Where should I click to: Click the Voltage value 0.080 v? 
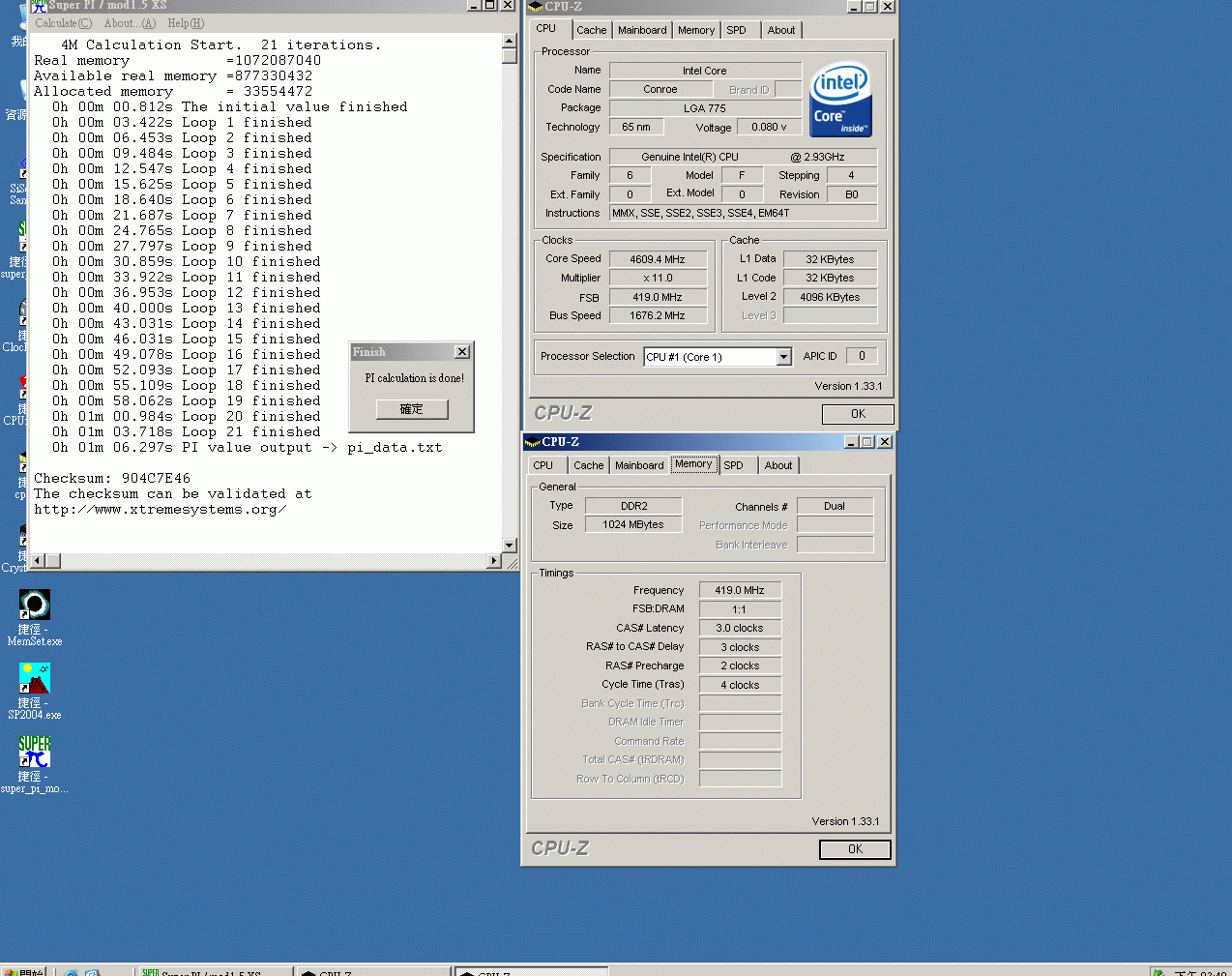770,127
